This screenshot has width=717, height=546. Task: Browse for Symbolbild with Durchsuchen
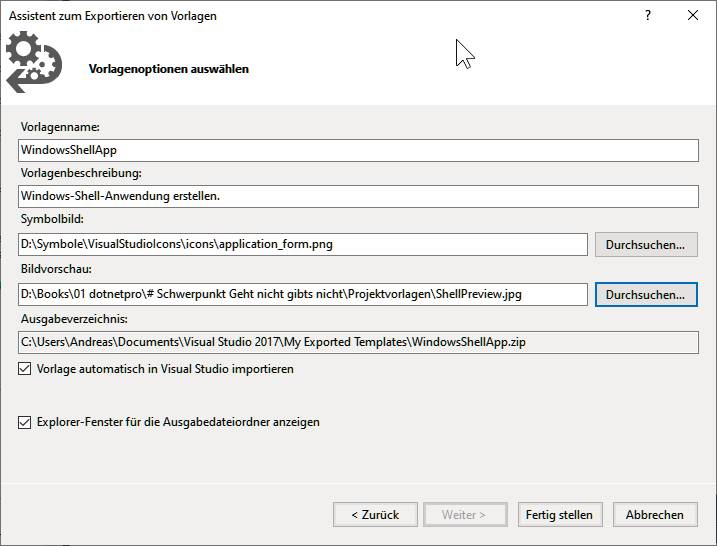tap(646, 245)
